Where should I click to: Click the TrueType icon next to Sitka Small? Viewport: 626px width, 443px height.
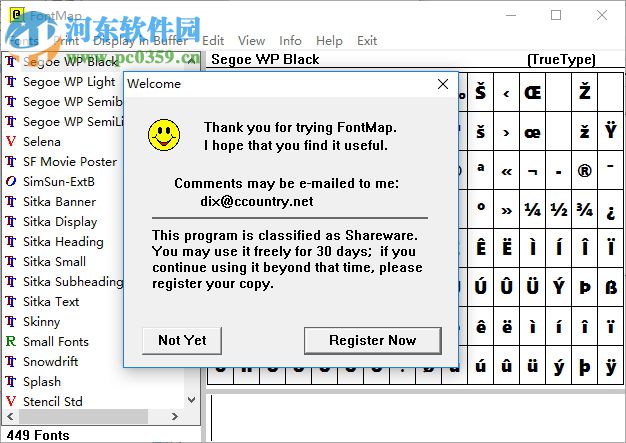tap(11, 261)
